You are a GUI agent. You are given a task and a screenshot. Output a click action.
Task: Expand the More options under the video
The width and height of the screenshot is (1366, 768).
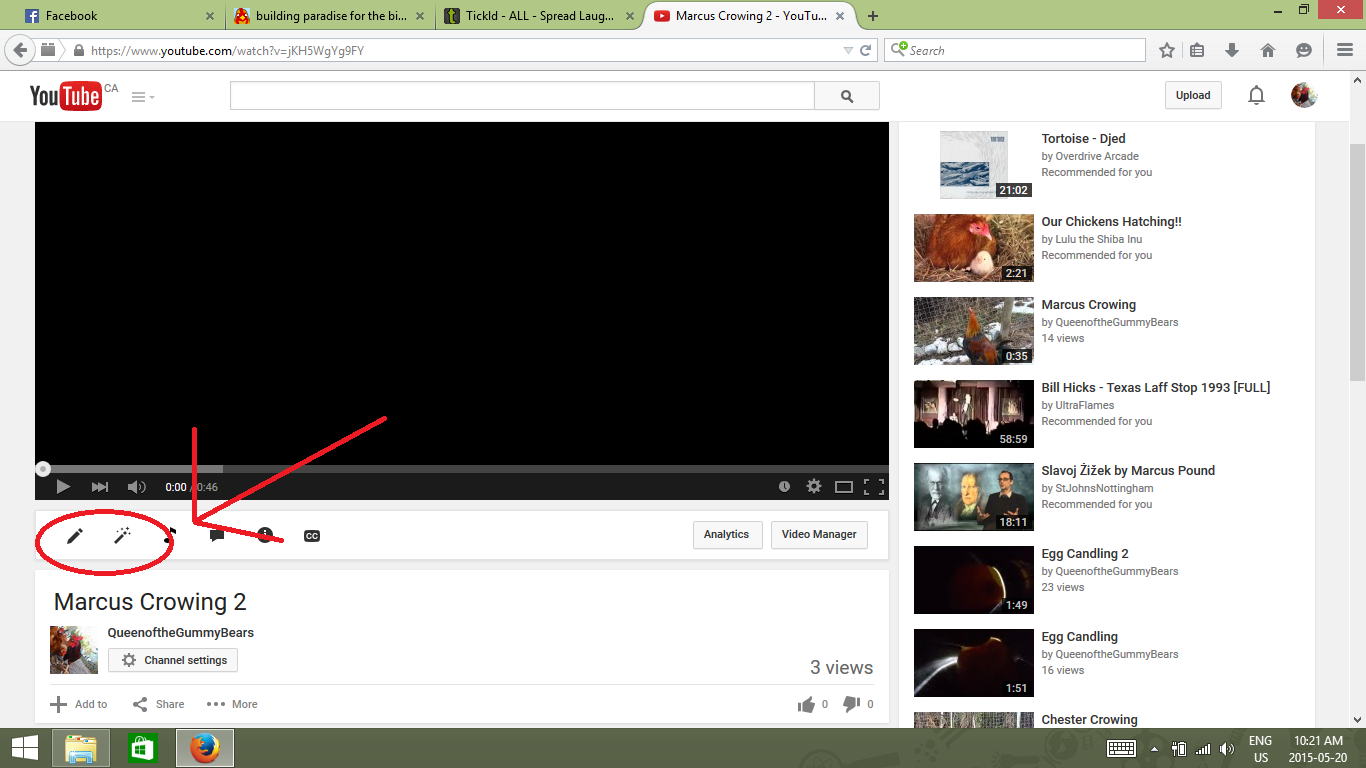[x=232, y=704]
